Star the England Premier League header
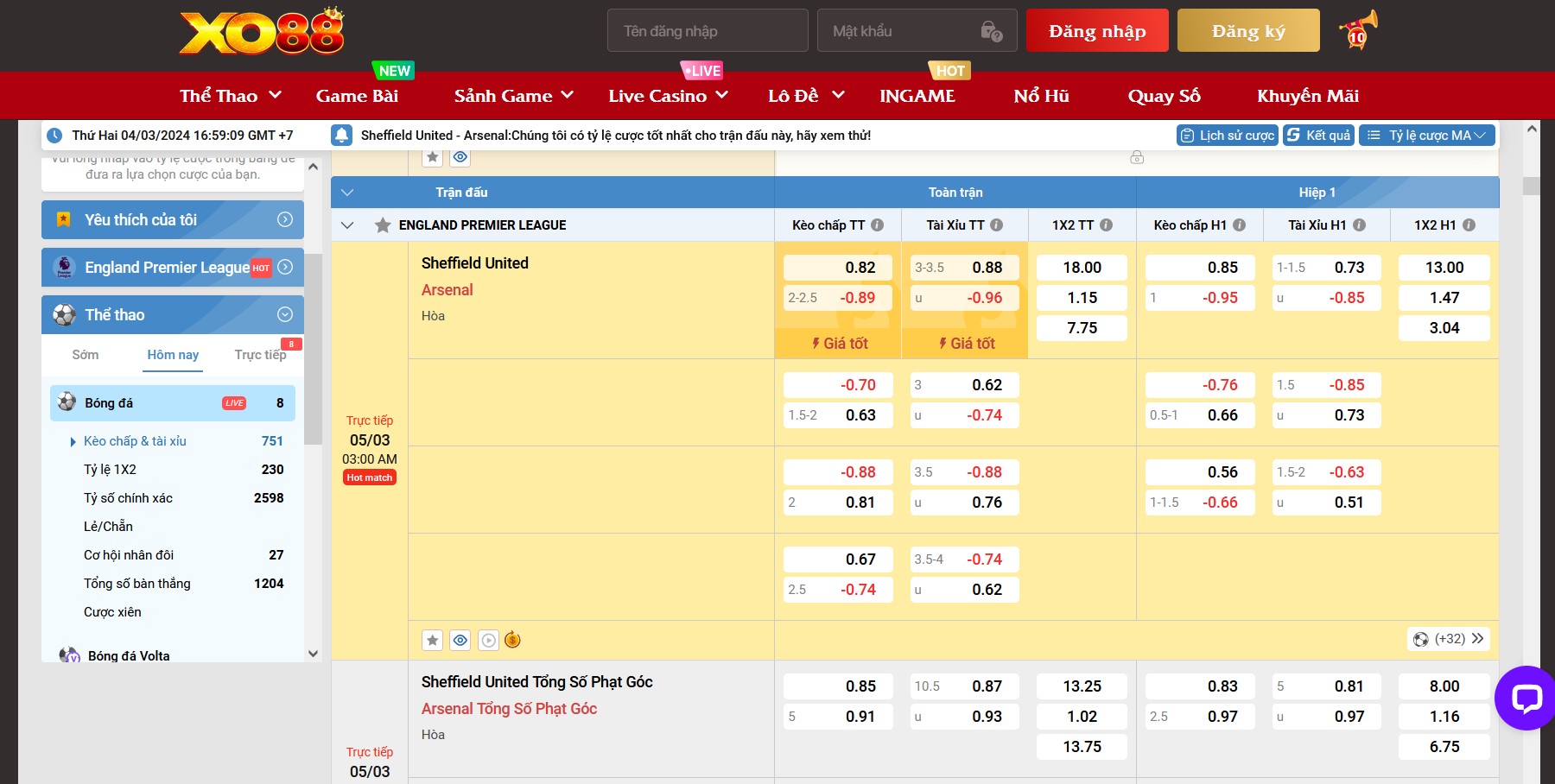This screenshot has height=784, width=1555. pos(383,225)
